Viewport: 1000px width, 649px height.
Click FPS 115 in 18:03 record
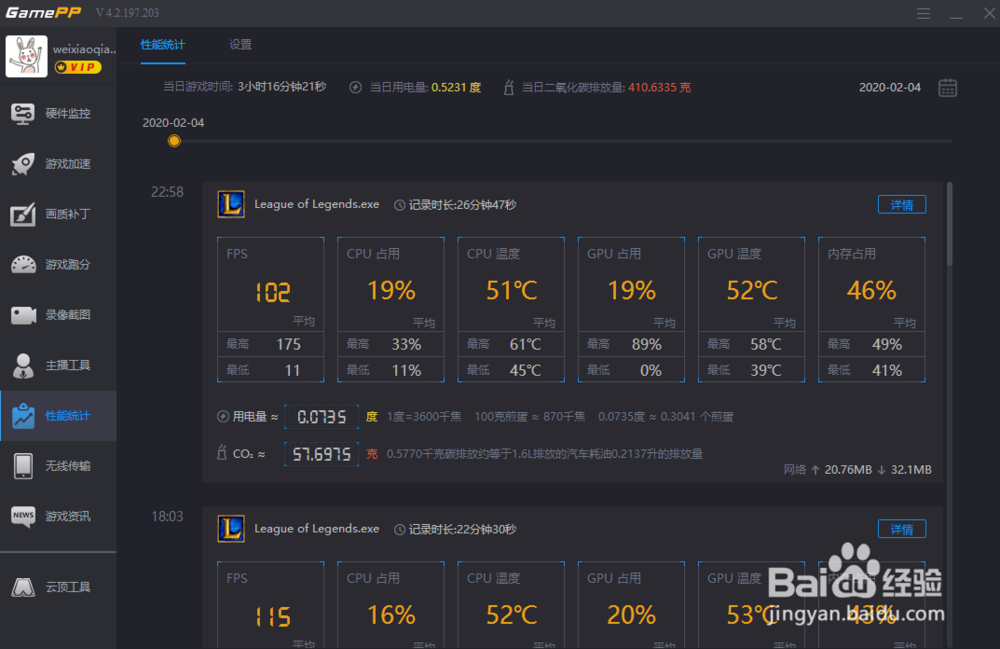[273, 616]
